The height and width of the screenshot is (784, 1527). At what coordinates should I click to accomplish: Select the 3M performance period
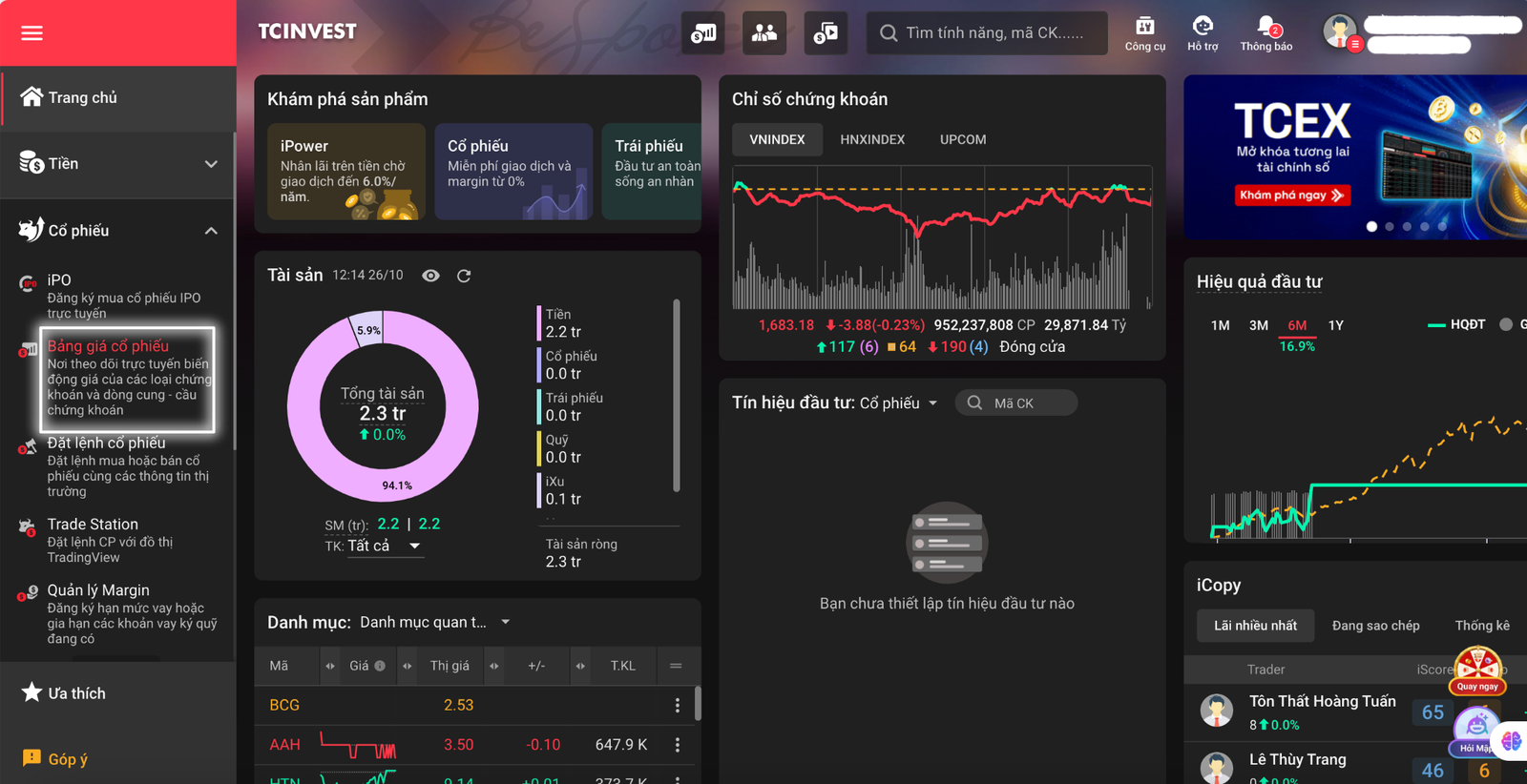click(x=1258, y=325)
